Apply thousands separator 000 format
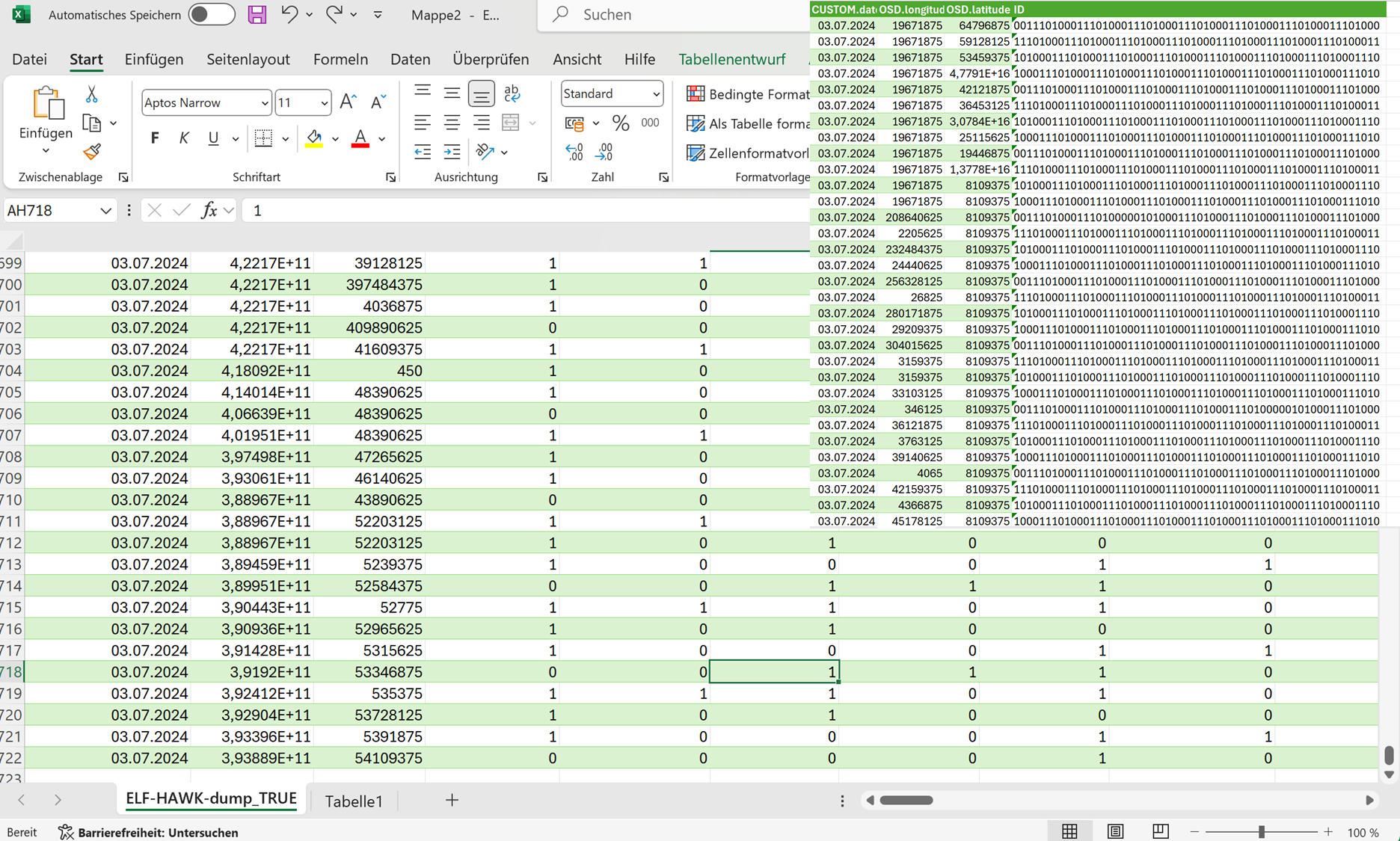 point(650,123)
